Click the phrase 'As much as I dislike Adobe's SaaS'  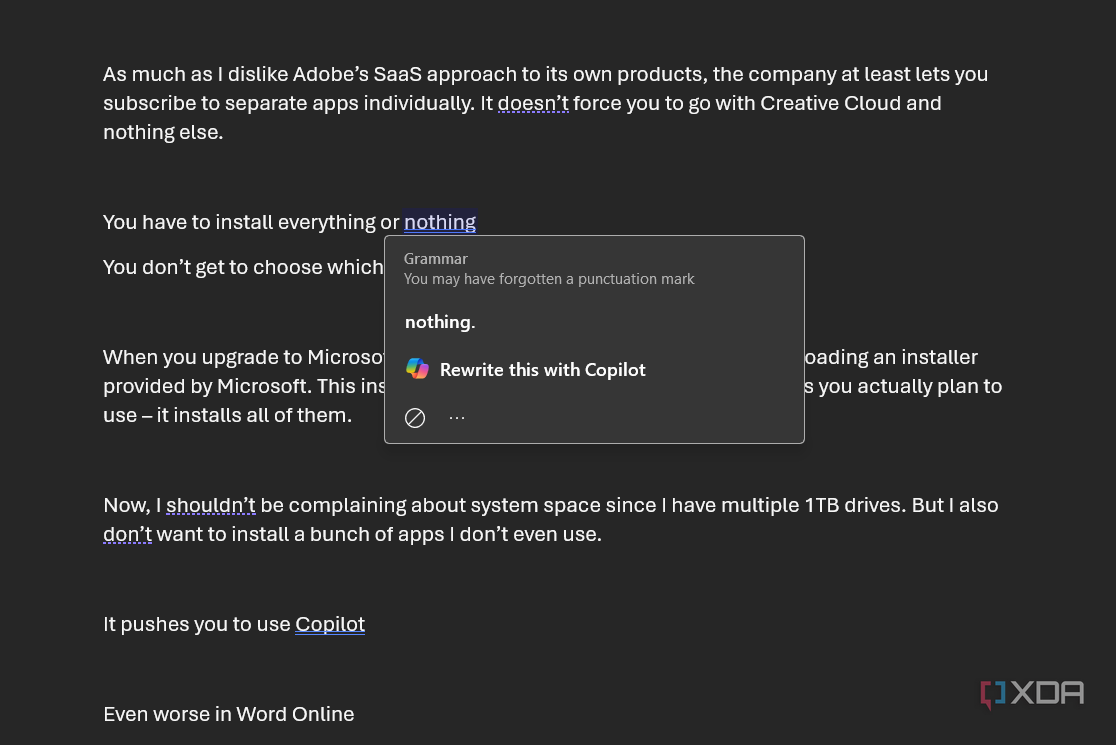263,74
